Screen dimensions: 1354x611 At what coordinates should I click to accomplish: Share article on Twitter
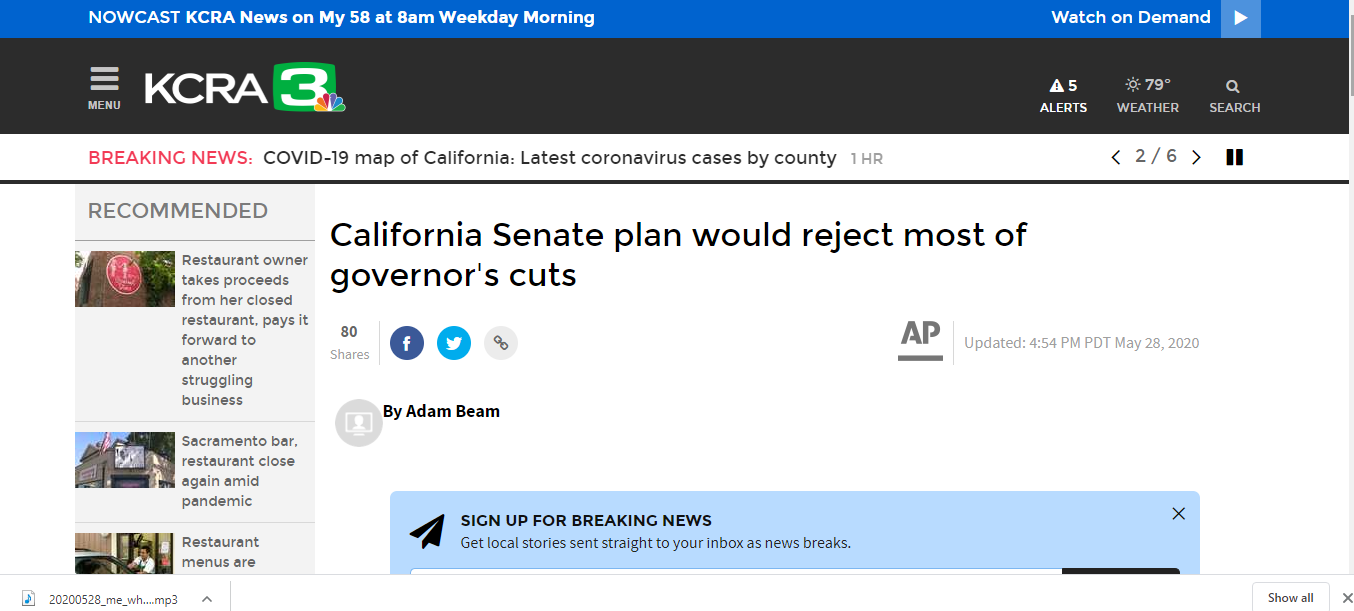[x=454, y=343]
